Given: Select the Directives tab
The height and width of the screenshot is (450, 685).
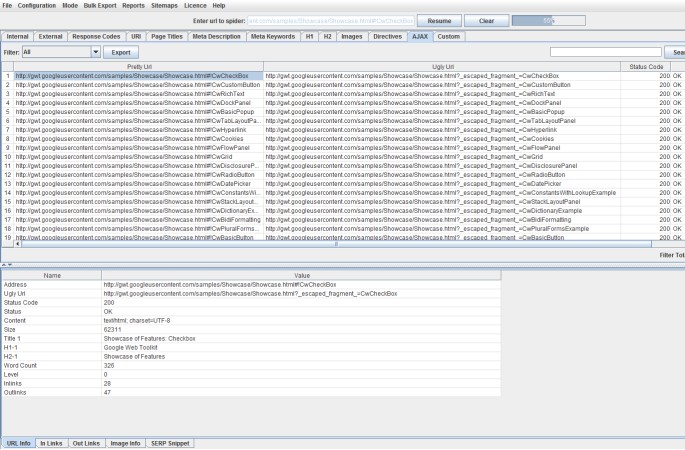Looking at the screenshot, I should [x=389, y=36].
